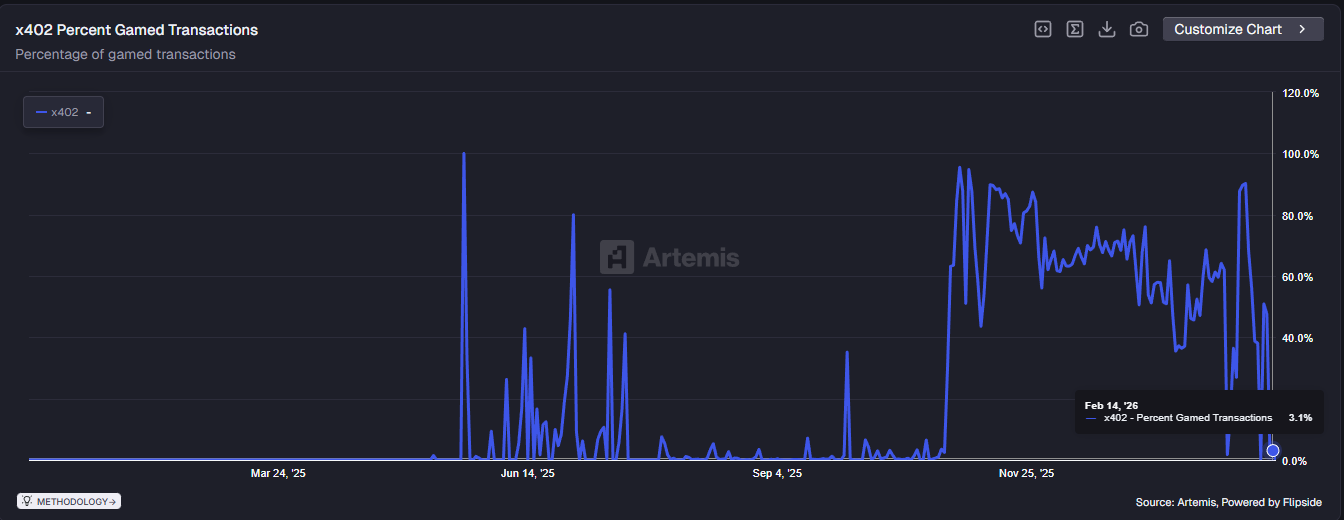Click the Nov 25, '25 axis label
1344x520 pixels.
1026,473
